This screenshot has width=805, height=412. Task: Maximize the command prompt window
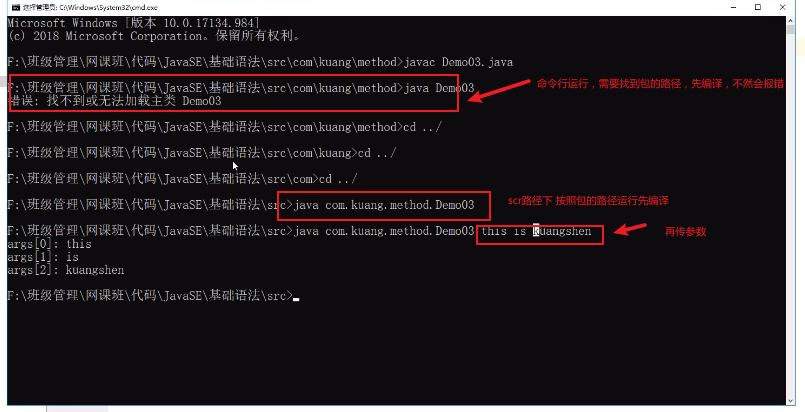point(758,7)
